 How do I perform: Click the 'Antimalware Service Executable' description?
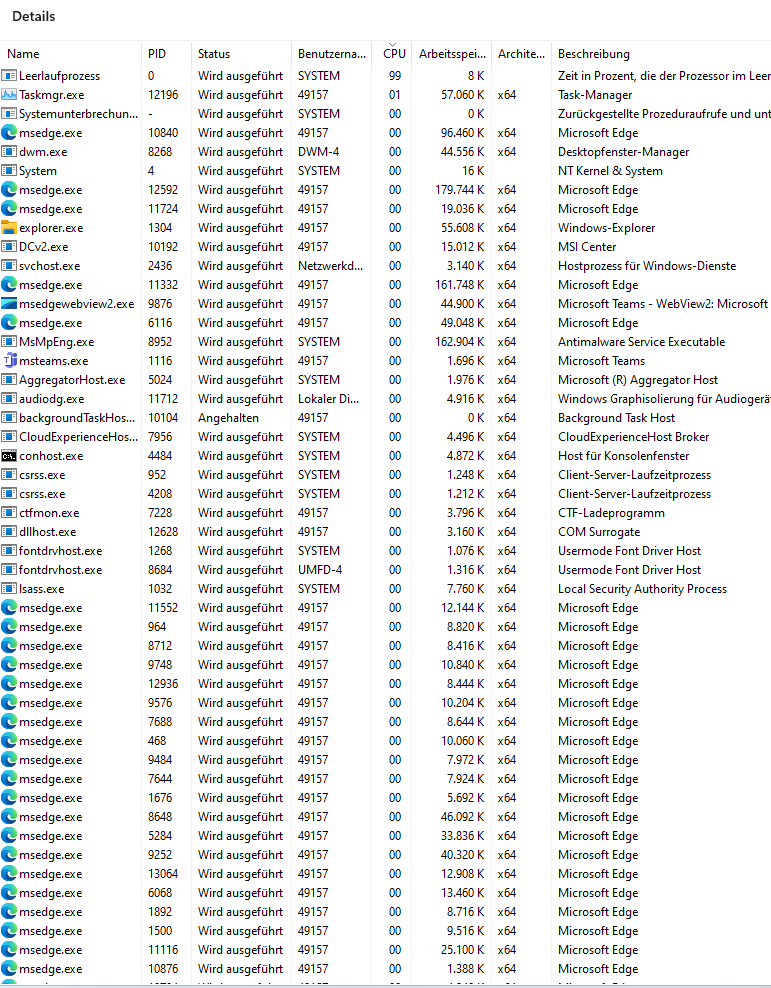641,342
